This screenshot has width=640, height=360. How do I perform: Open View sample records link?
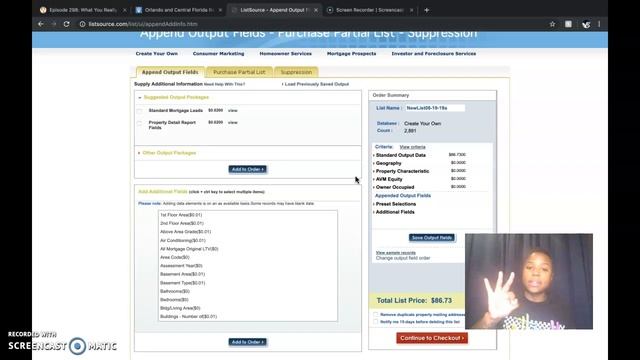pyautogui.click(x=396, y=253)
